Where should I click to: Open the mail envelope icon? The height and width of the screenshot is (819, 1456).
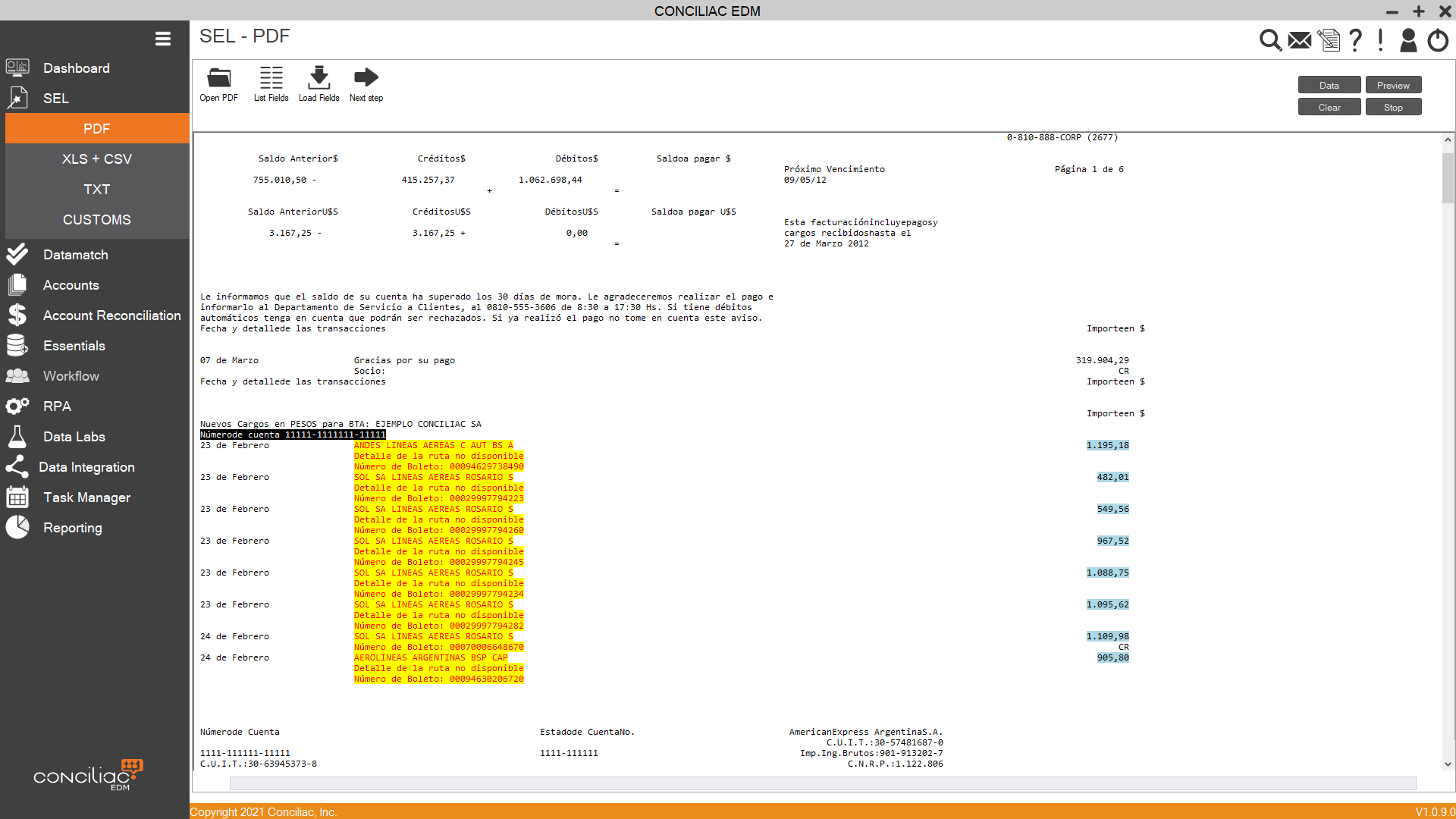coord(1300,40)
